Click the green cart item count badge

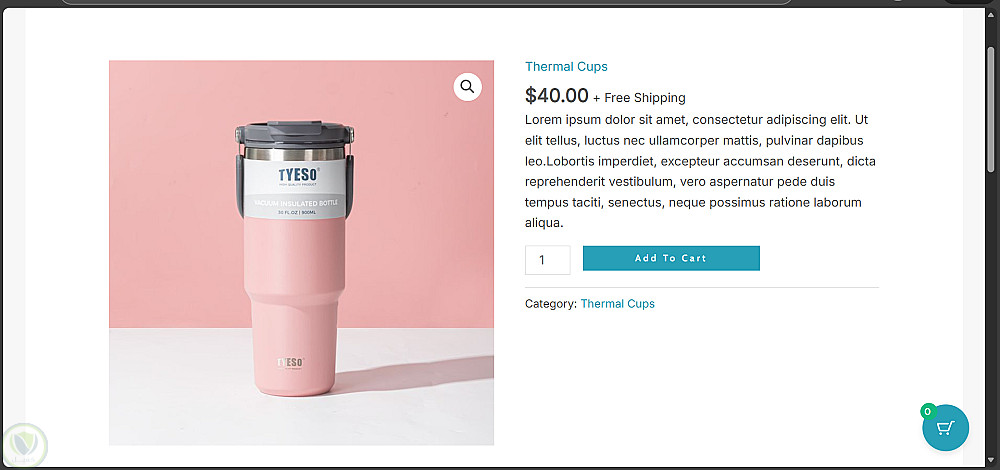click(x=927, y=411)
